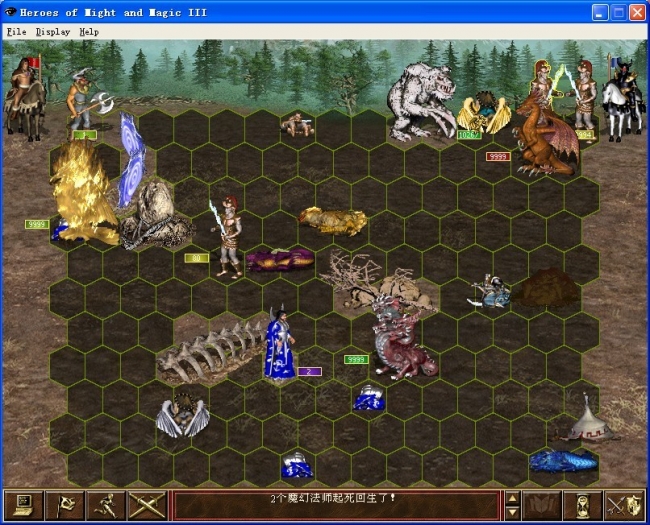Click the stack count label 80
Image resolution: width=650 pixels, height=525 pixels.
[196, 258]
